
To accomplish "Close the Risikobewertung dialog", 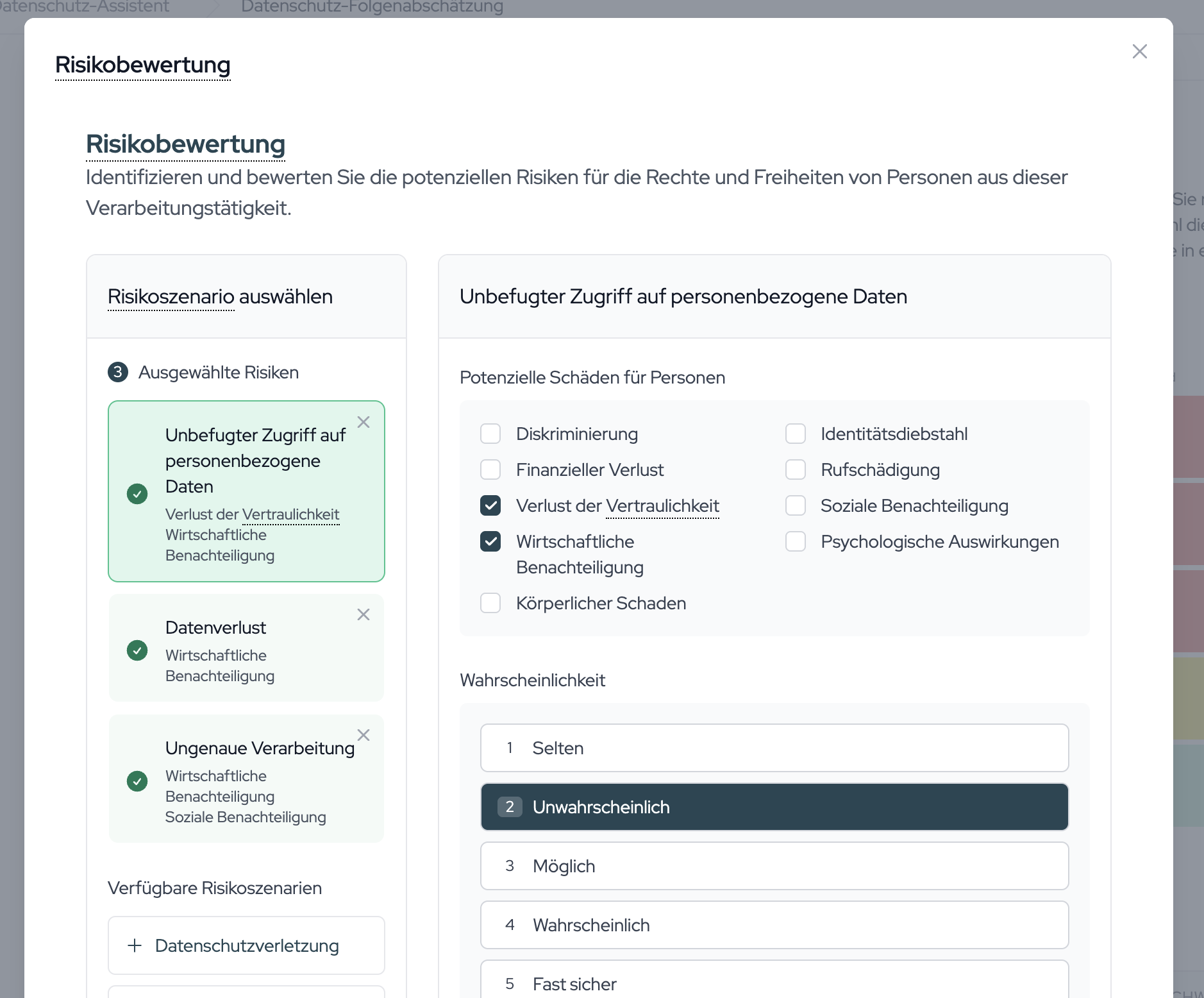I will coord(1139,51).
